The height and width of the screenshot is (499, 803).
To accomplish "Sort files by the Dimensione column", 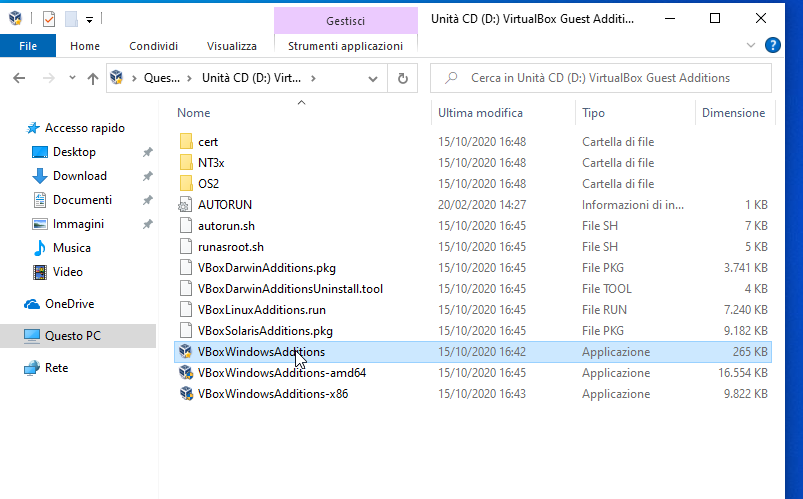I will click(x=733, y=113).
